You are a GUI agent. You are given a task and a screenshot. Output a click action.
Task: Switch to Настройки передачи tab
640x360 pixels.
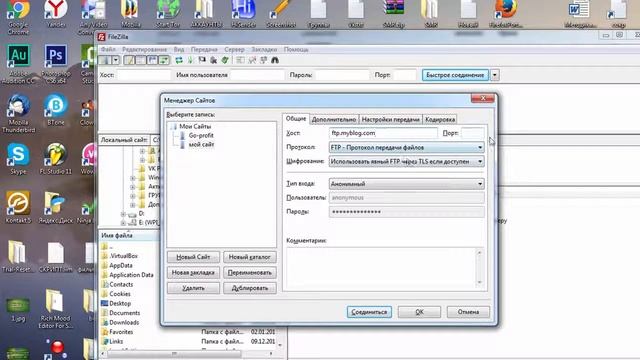pyautogui.click(x=391, y=120)
